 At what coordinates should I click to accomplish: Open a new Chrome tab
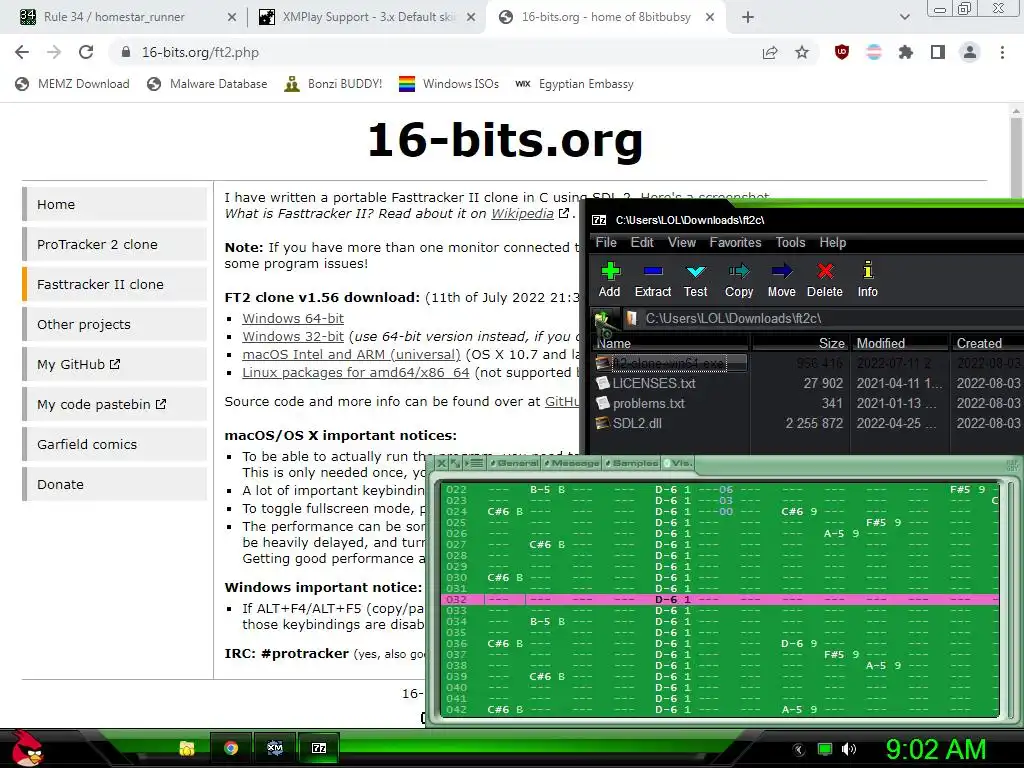[x=748, y=17]
